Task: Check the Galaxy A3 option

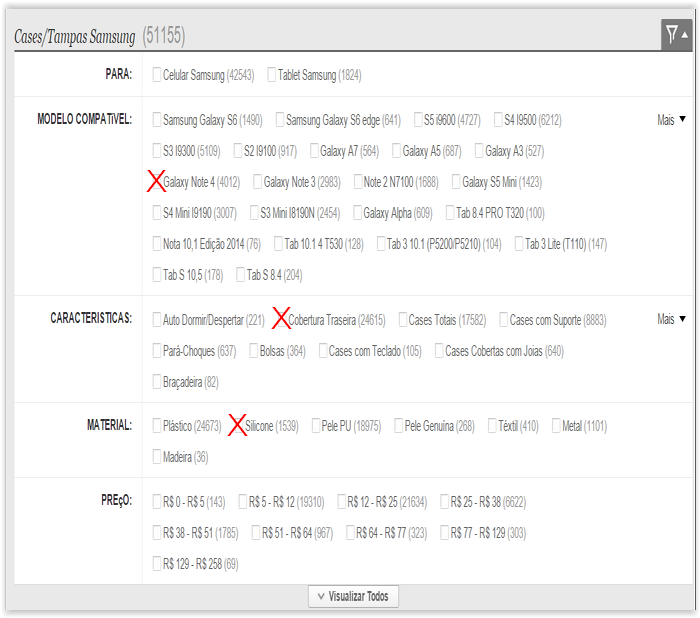Action: (479, 151)
